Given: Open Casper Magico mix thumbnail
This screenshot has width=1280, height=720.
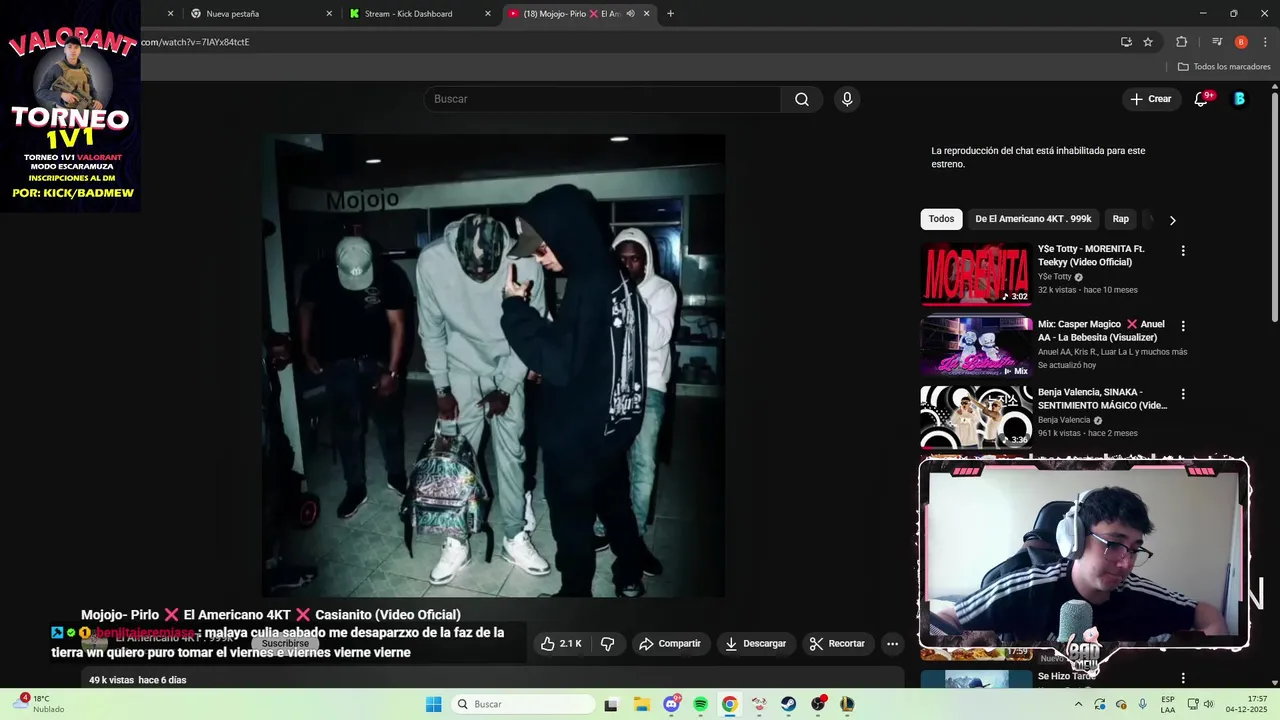Looking at the screenshot, I should pos(976,347).
